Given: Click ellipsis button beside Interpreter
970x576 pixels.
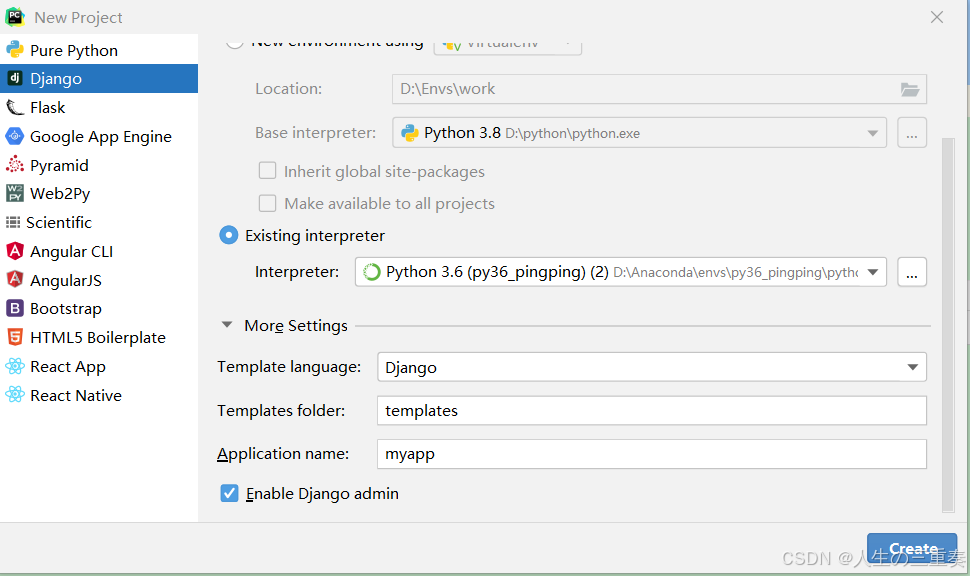Looking at the screenshot, I should point(912,272).
